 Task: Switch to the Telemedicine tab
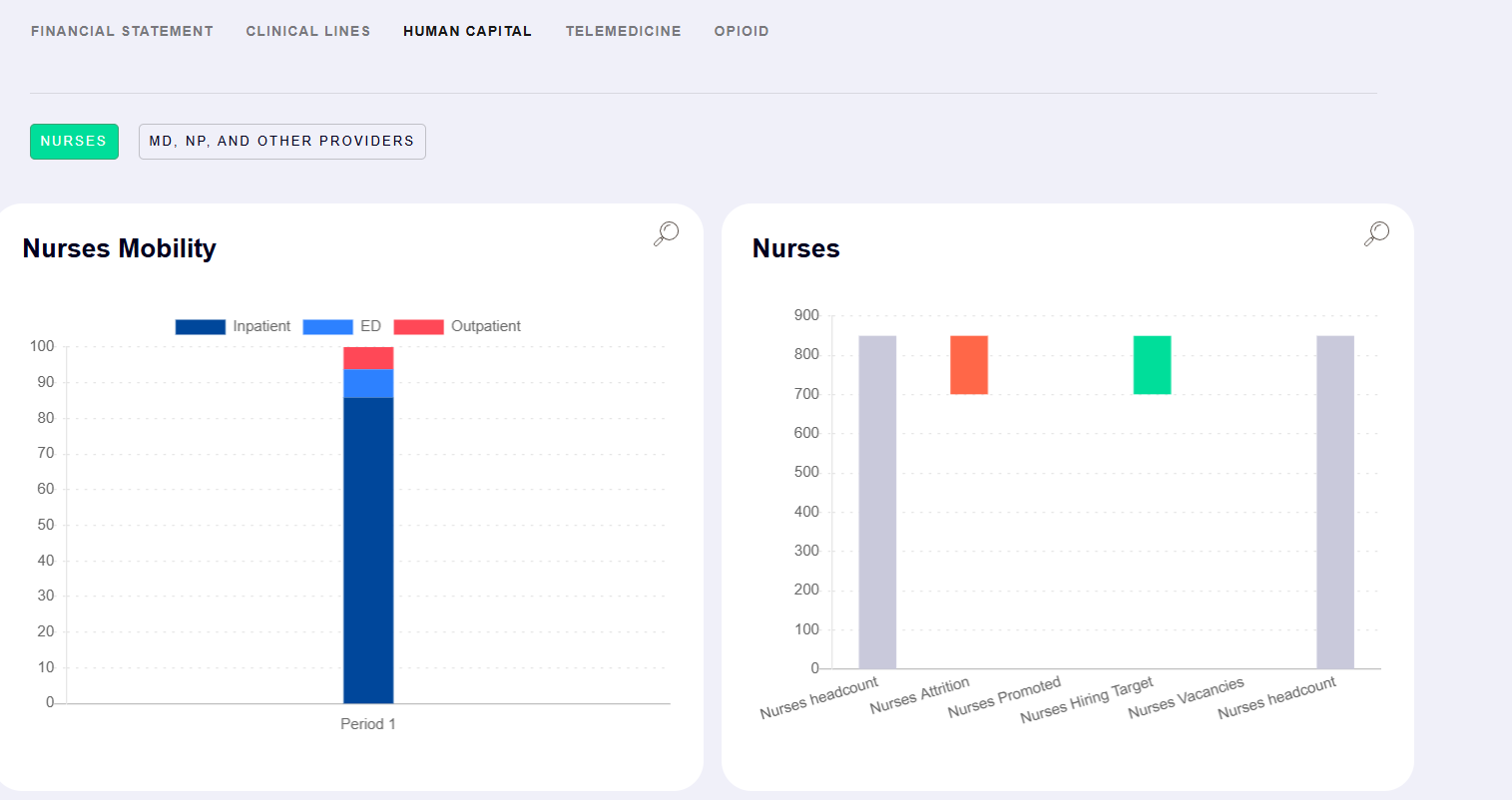point(623,31)
